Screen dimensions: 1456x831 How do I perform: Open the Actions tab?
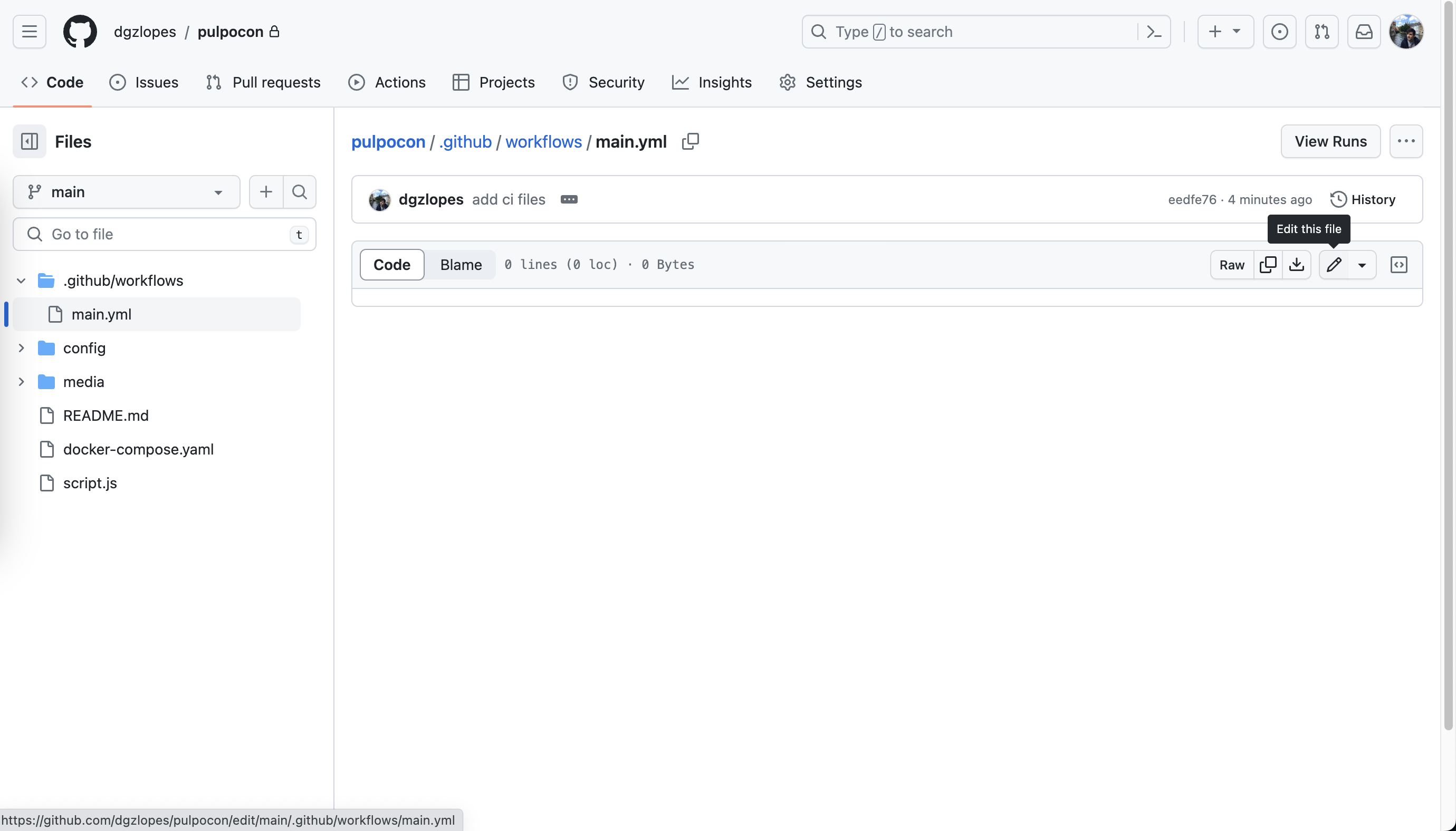click(387, 82)
